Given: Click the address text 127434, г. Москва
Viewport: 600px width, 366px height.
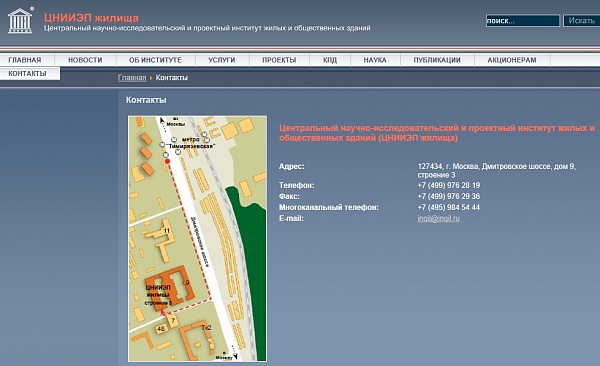Looking at the screenshot, I should pyautogui.click(x=448, y=167).
